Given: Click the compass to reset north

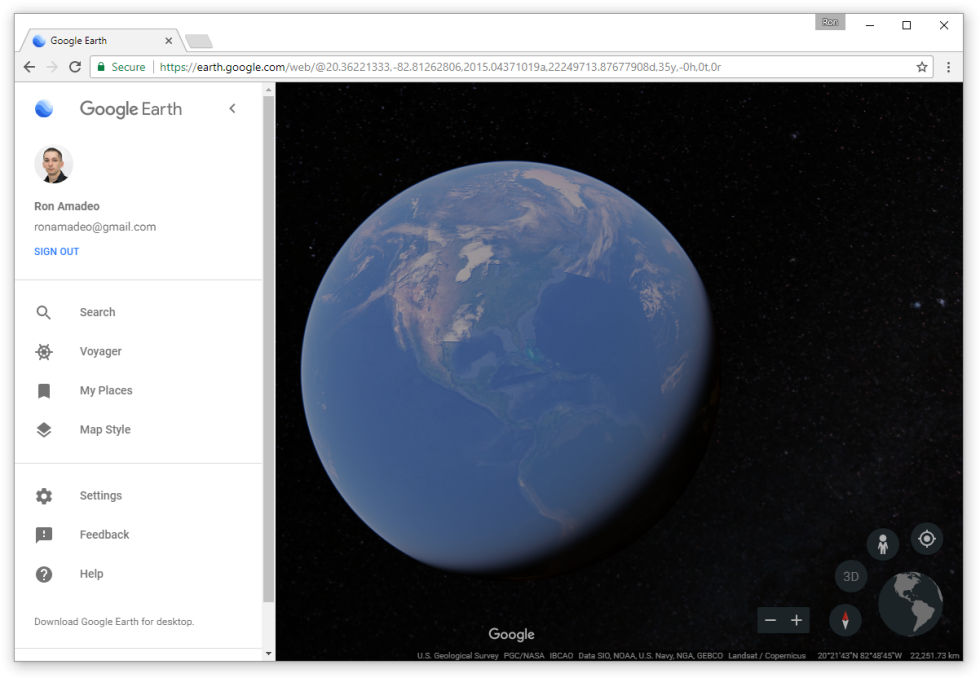Looking at the screenshot, I should pos(845,620).
